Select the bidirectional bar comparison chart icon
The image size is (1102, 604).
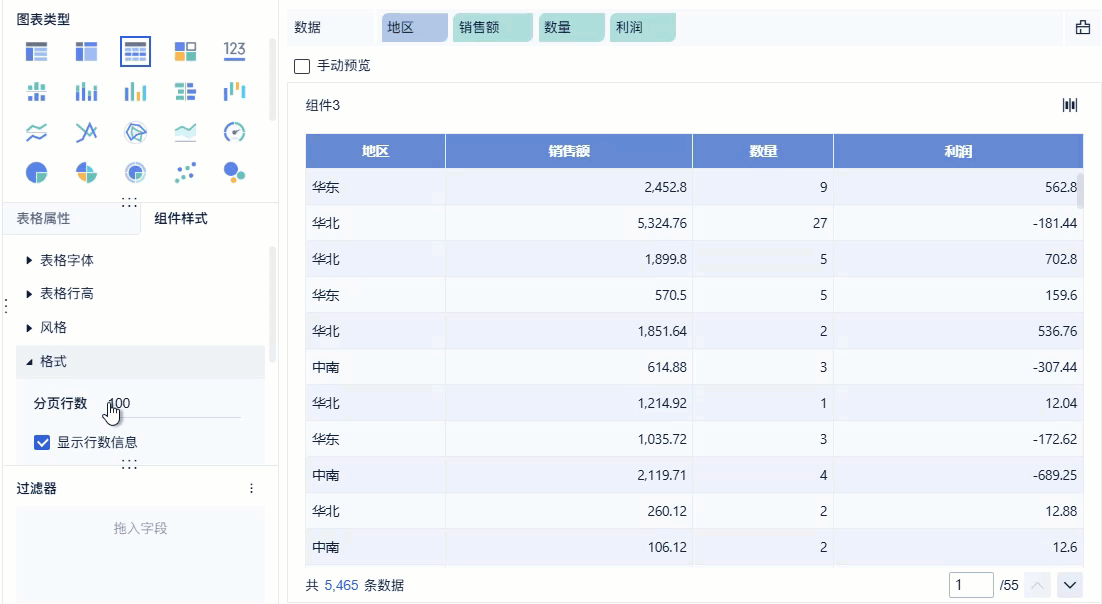(185, 91)
